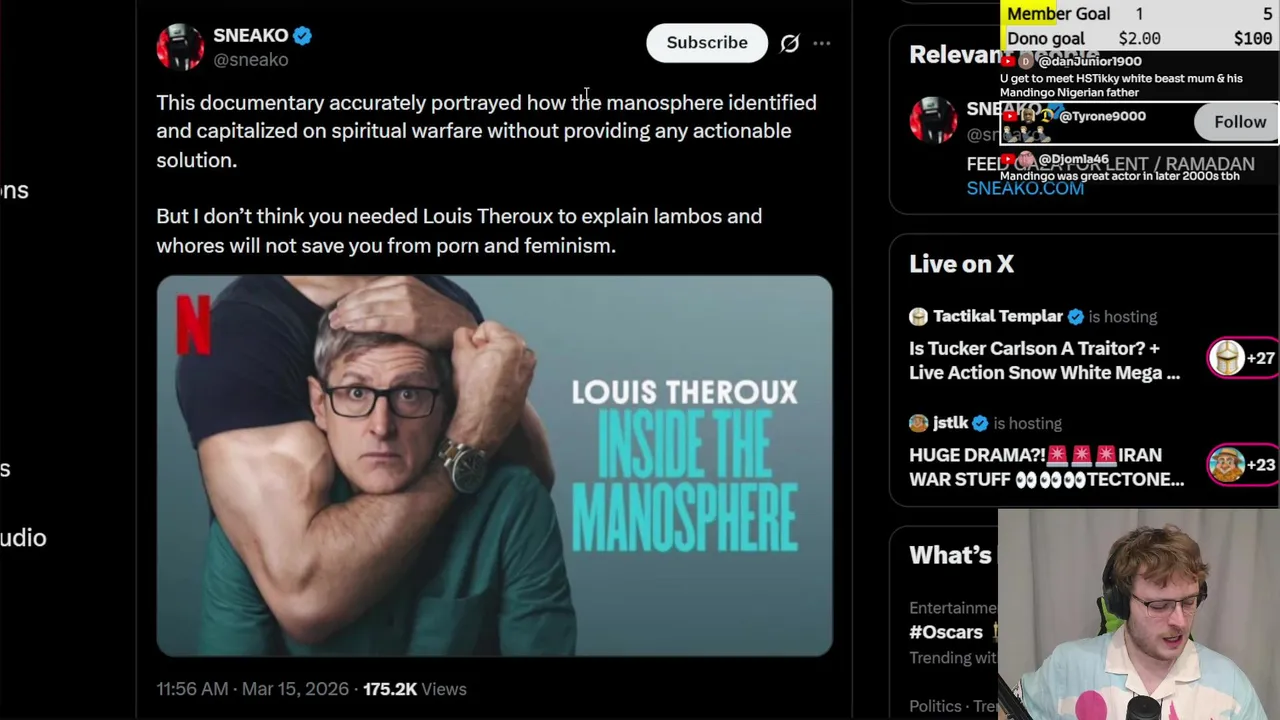Open the #Oscars trending topic
Screen dimensions: 1280x720
pos(946,632)
